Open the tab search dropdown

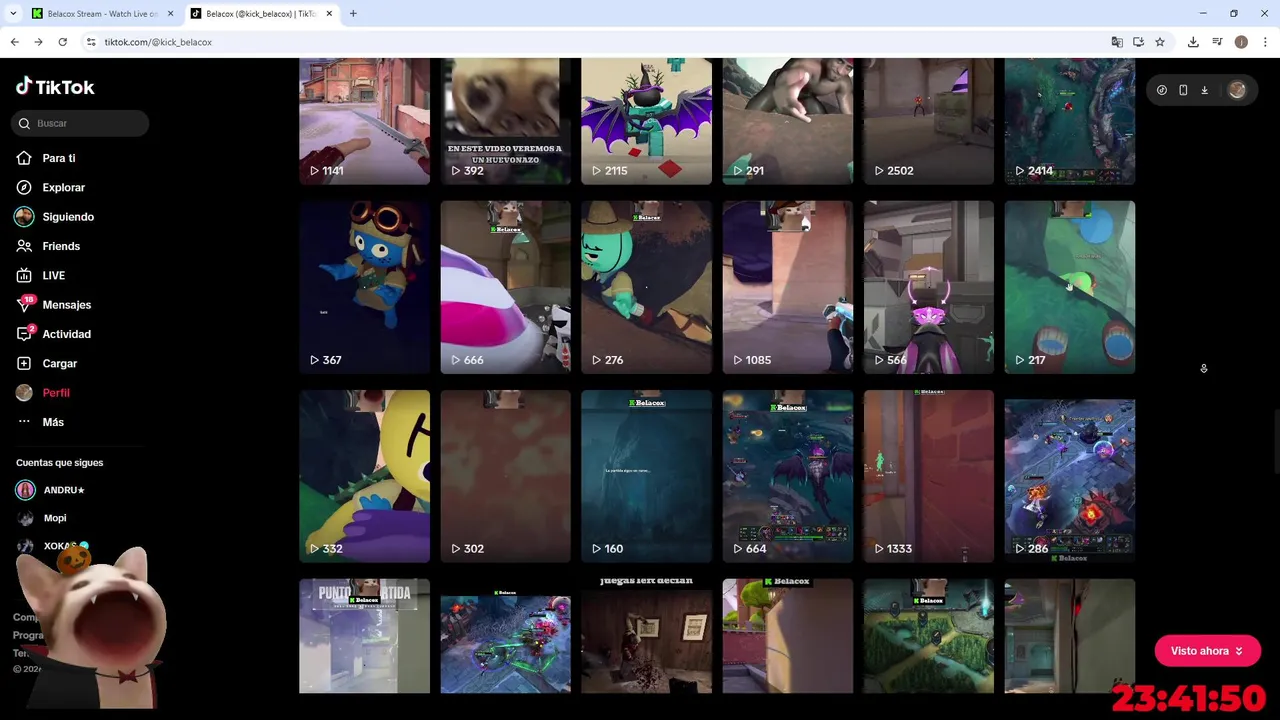[x=13, y=14]
